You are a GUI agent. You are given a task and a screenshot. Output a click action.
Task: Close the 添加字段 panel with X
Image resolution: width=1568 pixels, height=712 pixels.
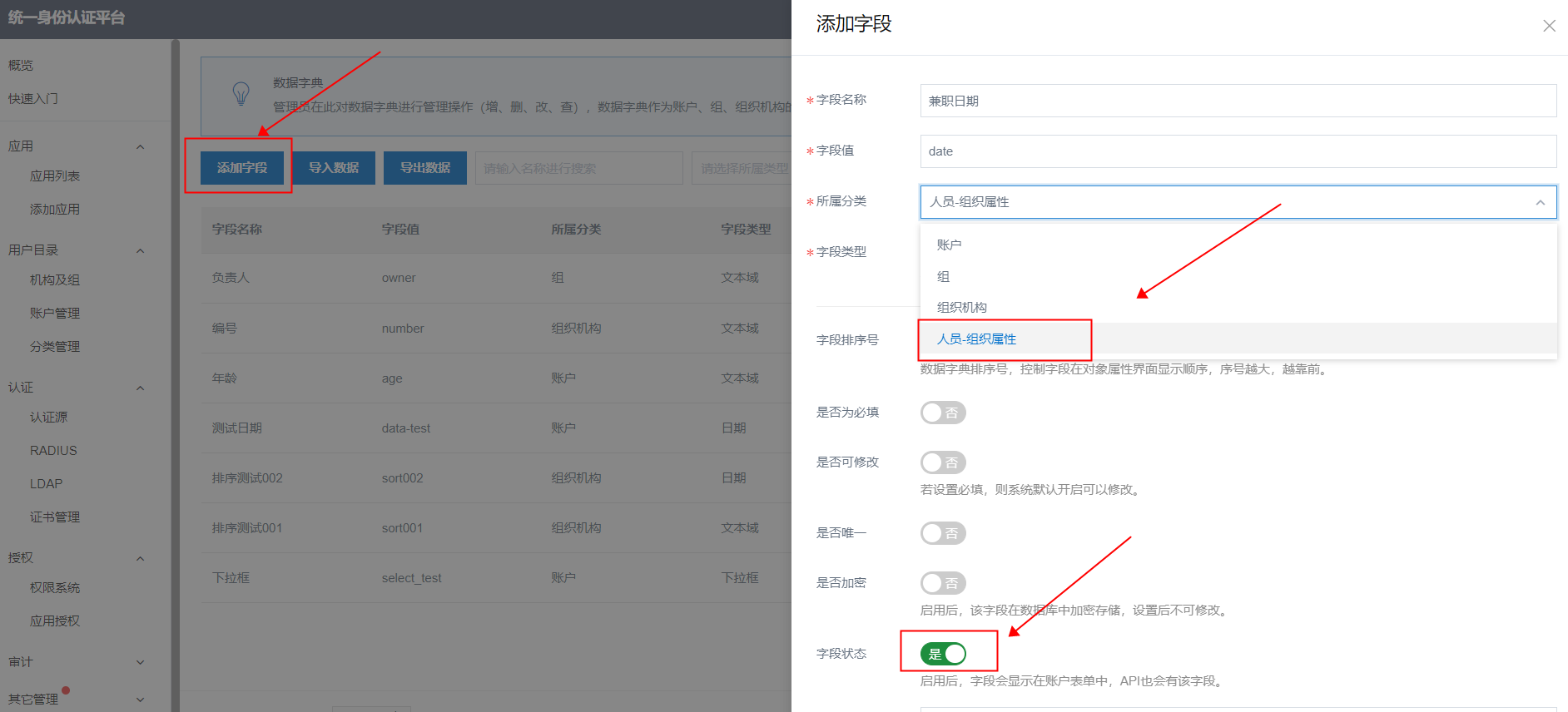[x=1549, y=26]
